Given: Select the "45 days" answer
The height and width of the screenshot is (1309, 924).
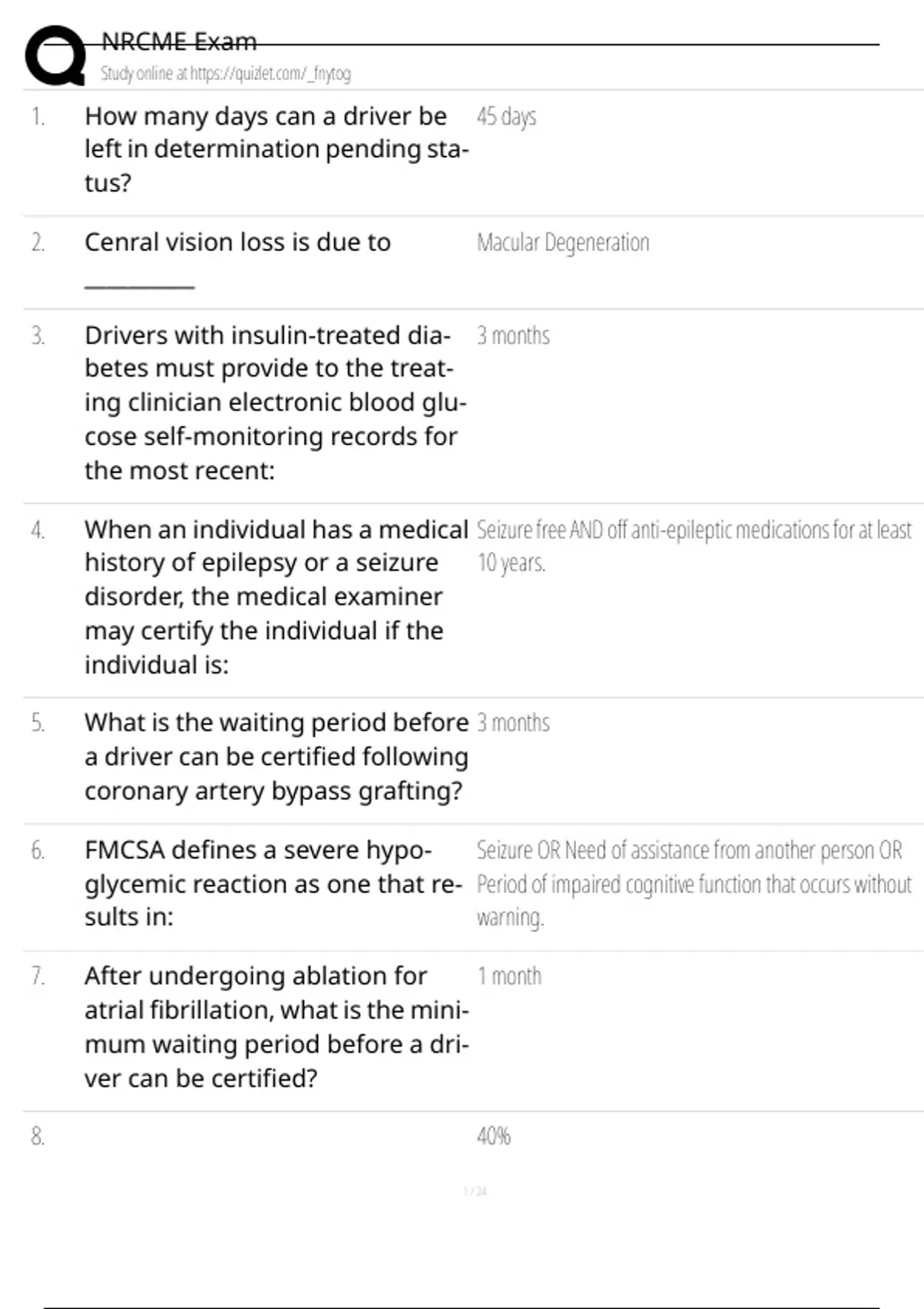Looking at the screenshot, I should [506, 117].
